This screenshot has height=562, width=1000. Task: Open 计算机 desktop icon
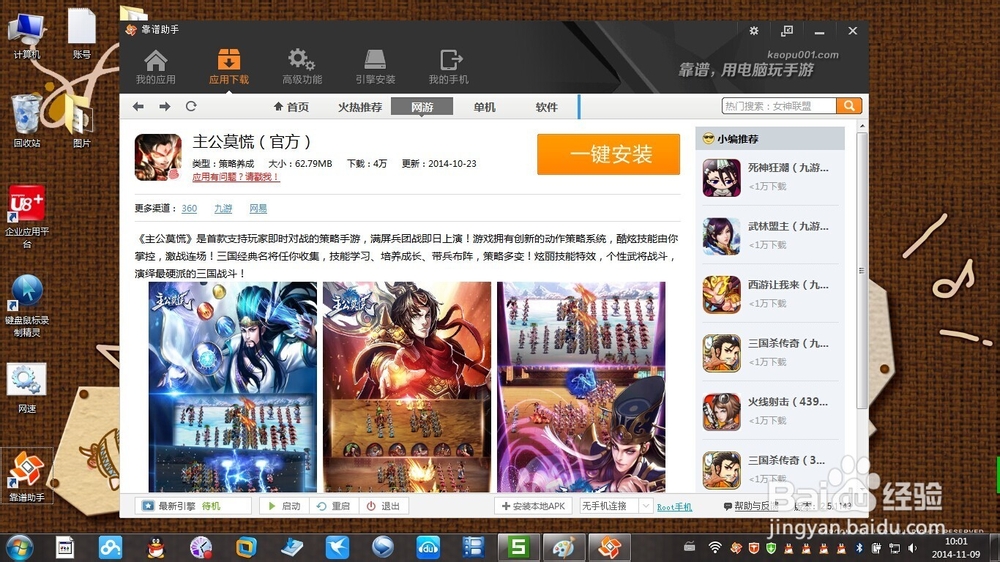coord(27,35)
